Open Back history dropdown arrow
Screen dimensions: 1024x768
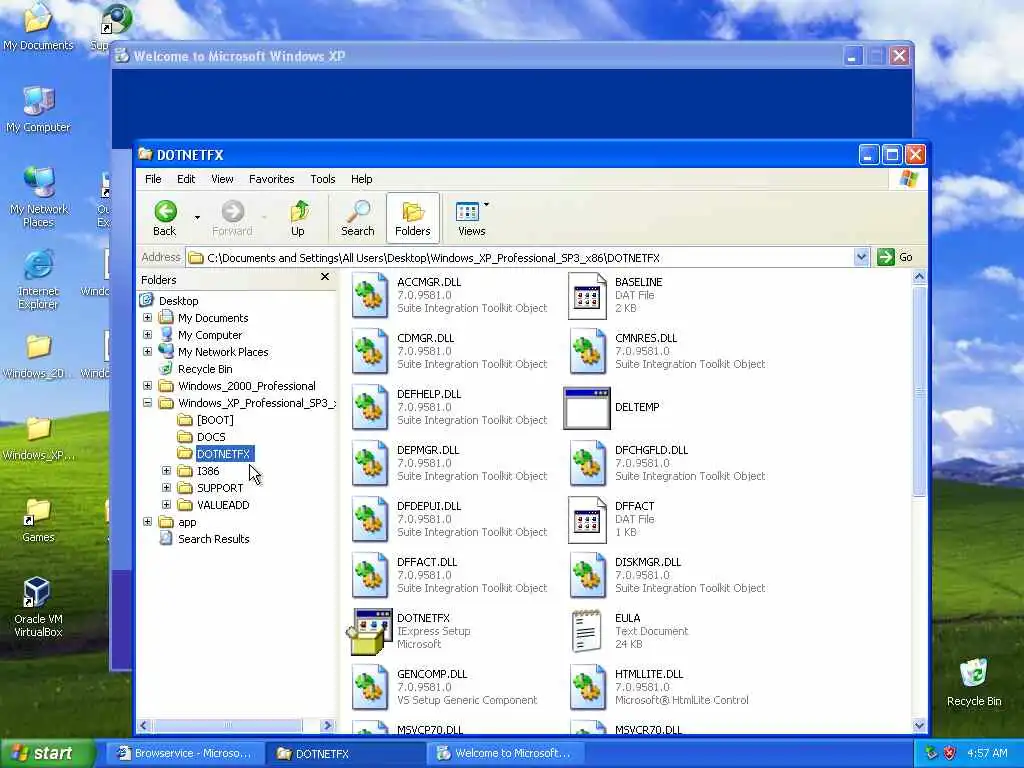click(197, 217)
